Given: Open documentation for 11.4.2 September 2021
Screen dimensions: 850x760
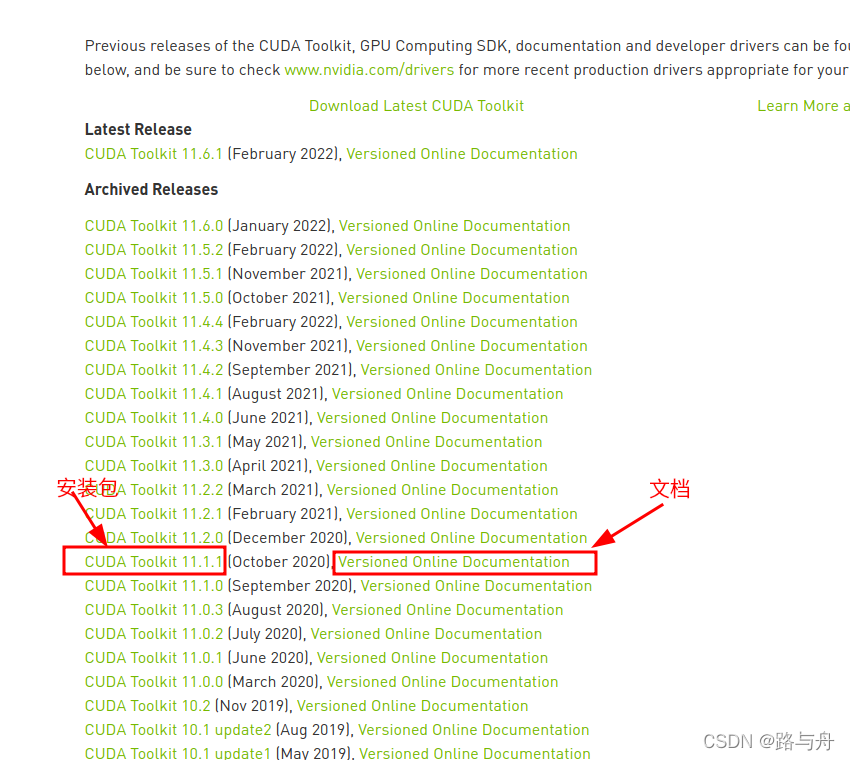Looking at the screenshot, I should tap(476, 370).
